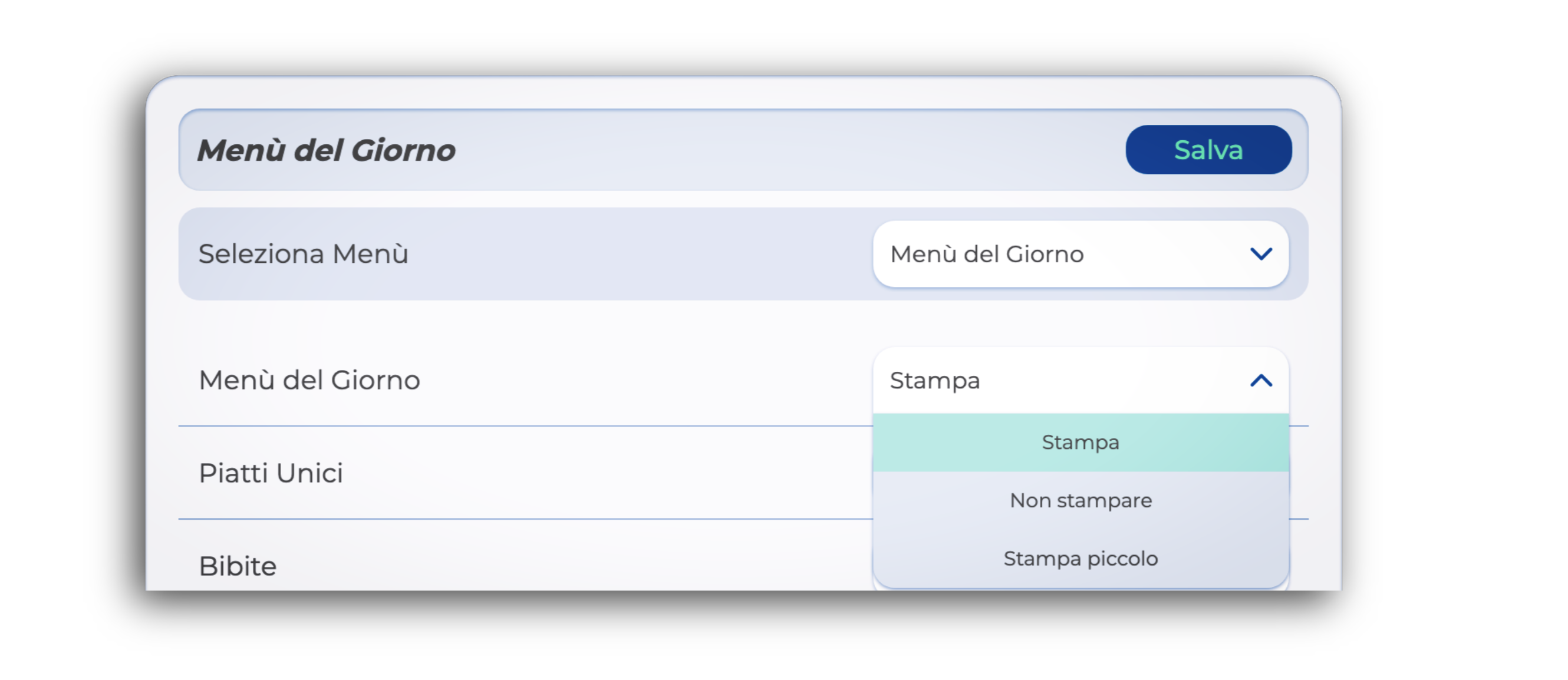Click the Bibite row label
The height and width of the screenshot is (680, 1568).
pyautogui.click(x=238, y=566)
